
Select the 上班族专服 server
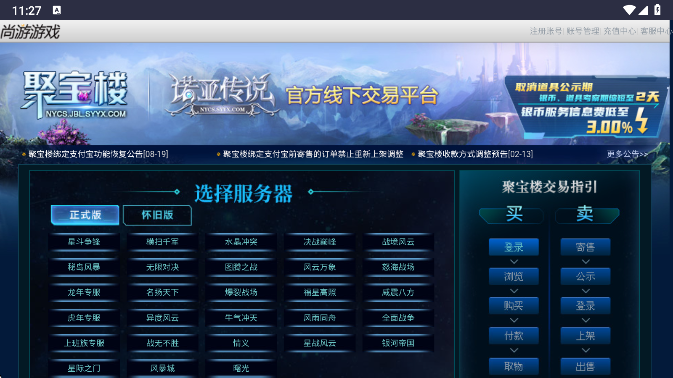tap(84, 343)
